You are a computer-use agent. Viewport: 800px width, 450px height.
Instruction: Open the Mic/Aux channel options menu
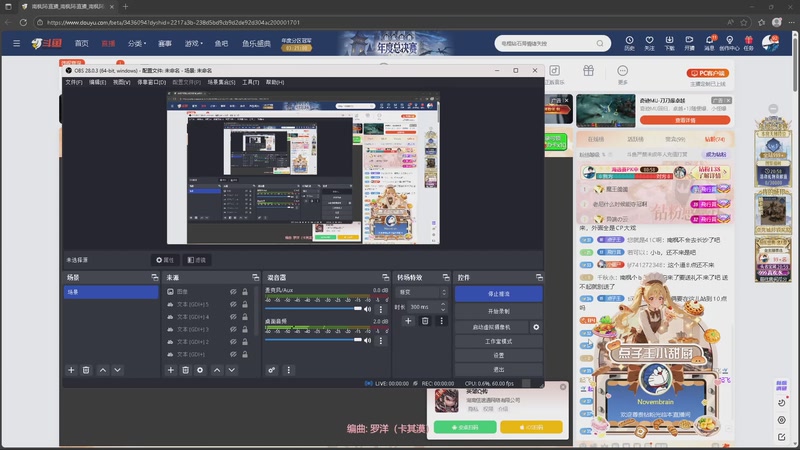click(x=381, y=309)
